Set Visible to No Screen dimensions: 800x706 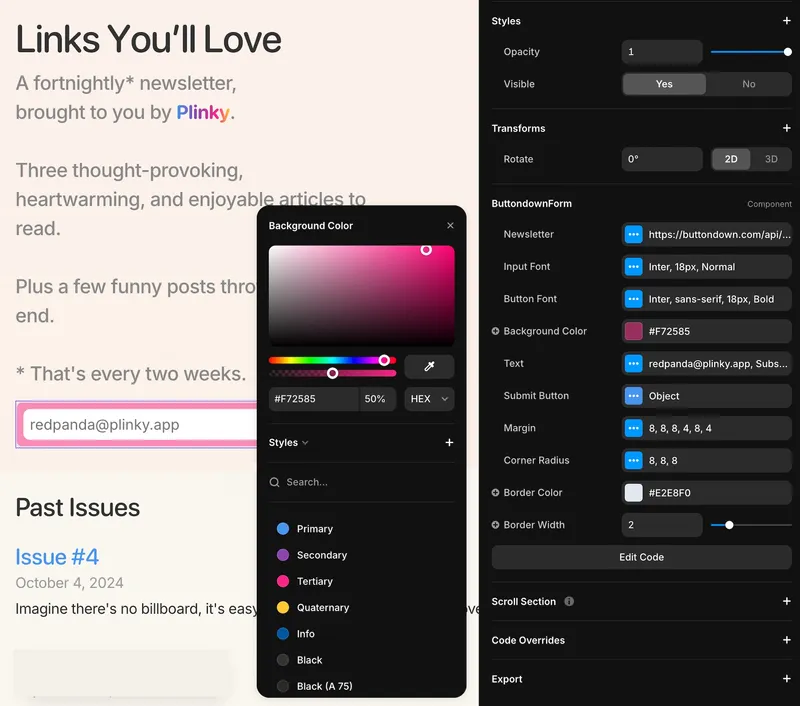coord(749,84)
